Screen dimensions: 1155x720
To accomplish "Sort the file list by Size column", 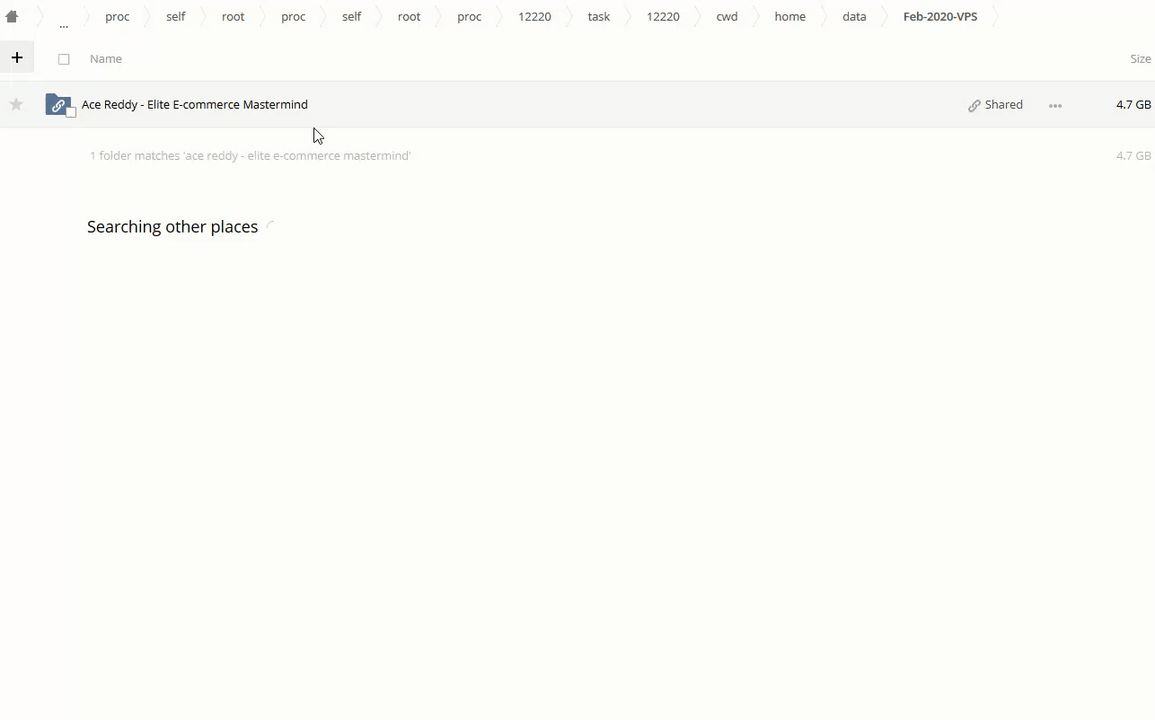I will (x=1140, y=59).
